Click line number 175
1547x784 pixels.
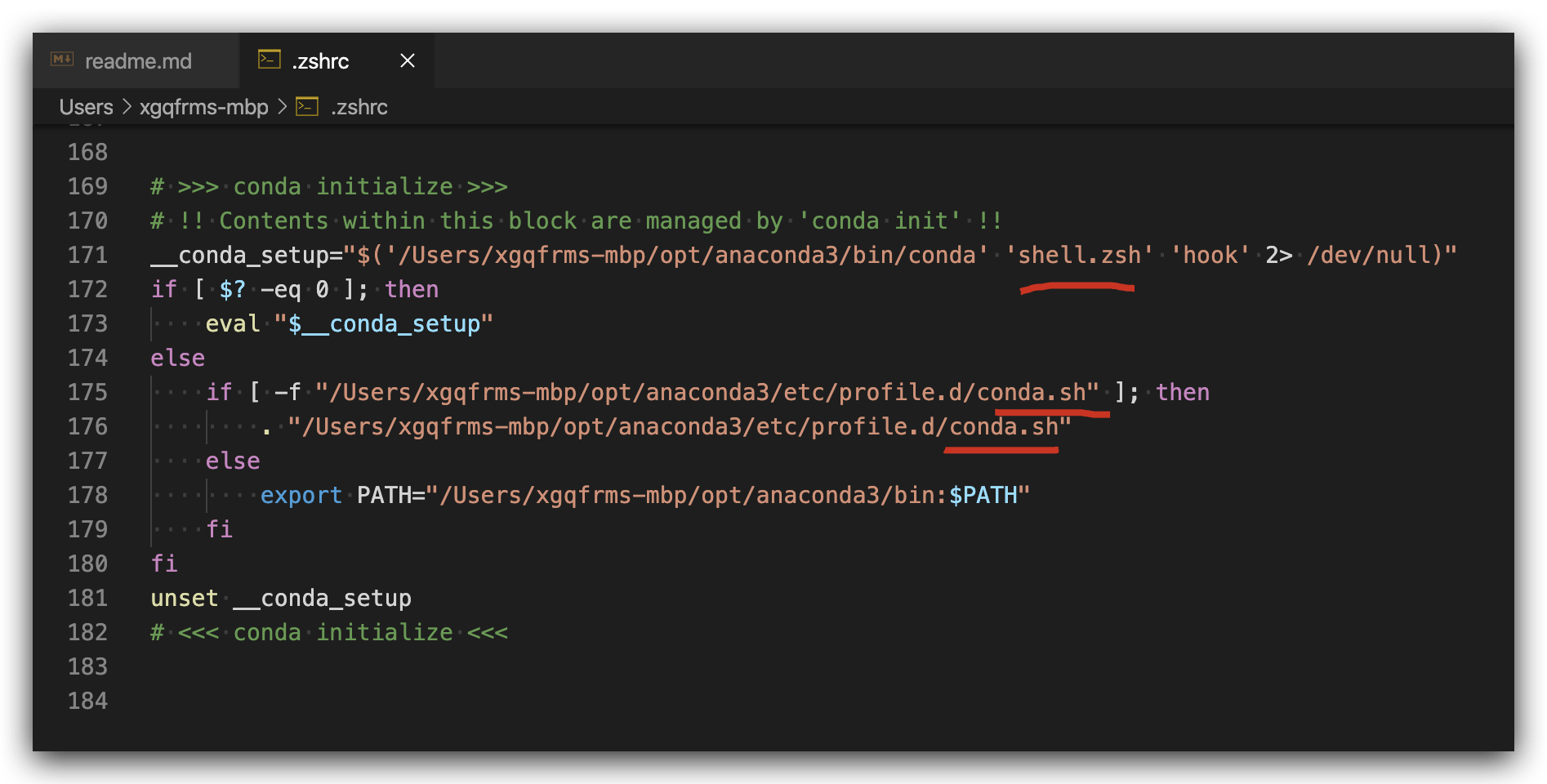(x=87, y=392)
